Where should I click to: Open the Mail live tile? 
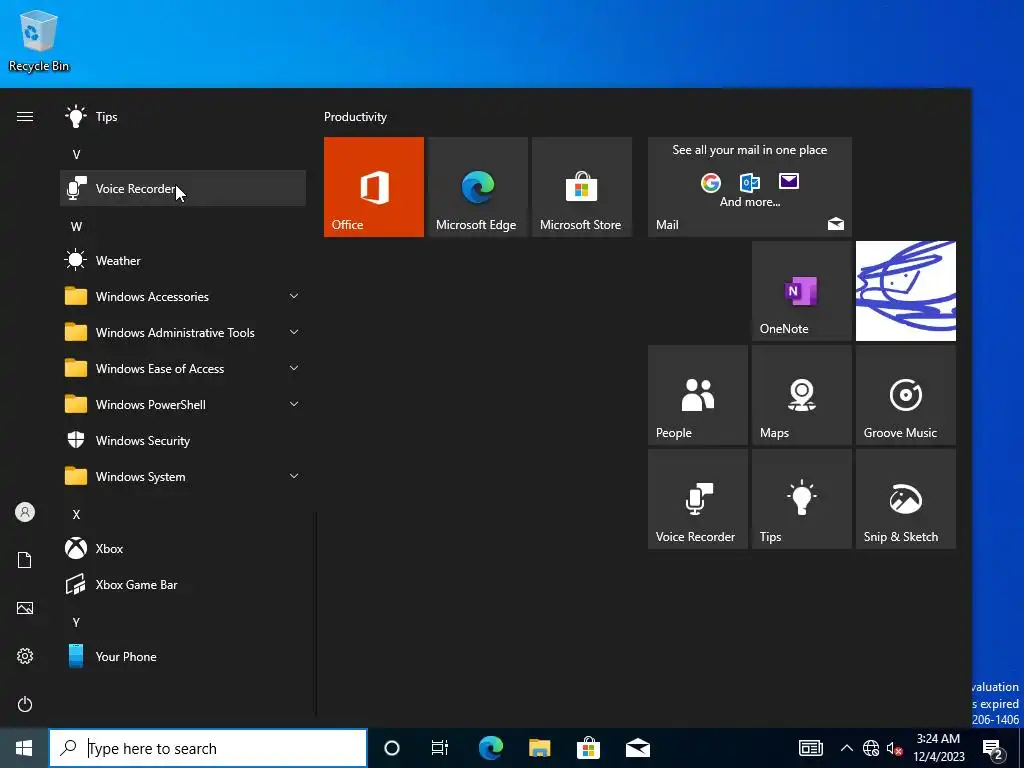coord(750,187)
